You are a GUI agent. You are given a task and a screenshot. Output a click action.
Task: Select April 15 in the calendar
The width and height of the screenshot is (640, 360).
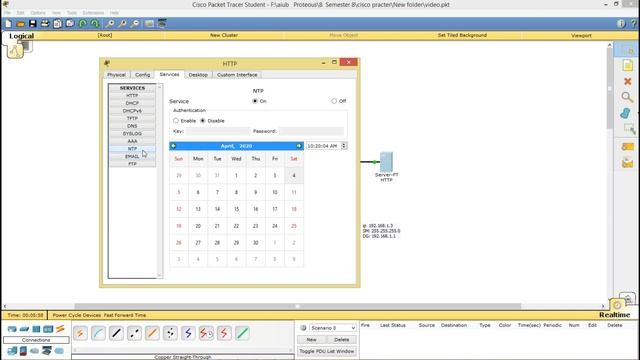coord(236,209)
